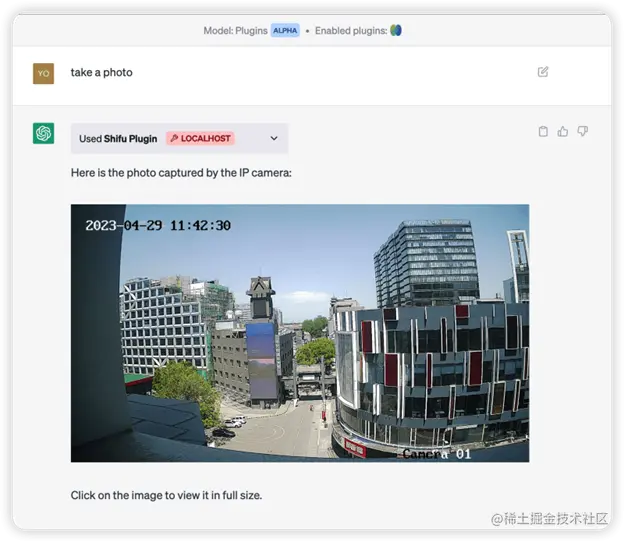Click the ChatGPT assistant avatar
624x542 pixels.
(x=43, y=133)
